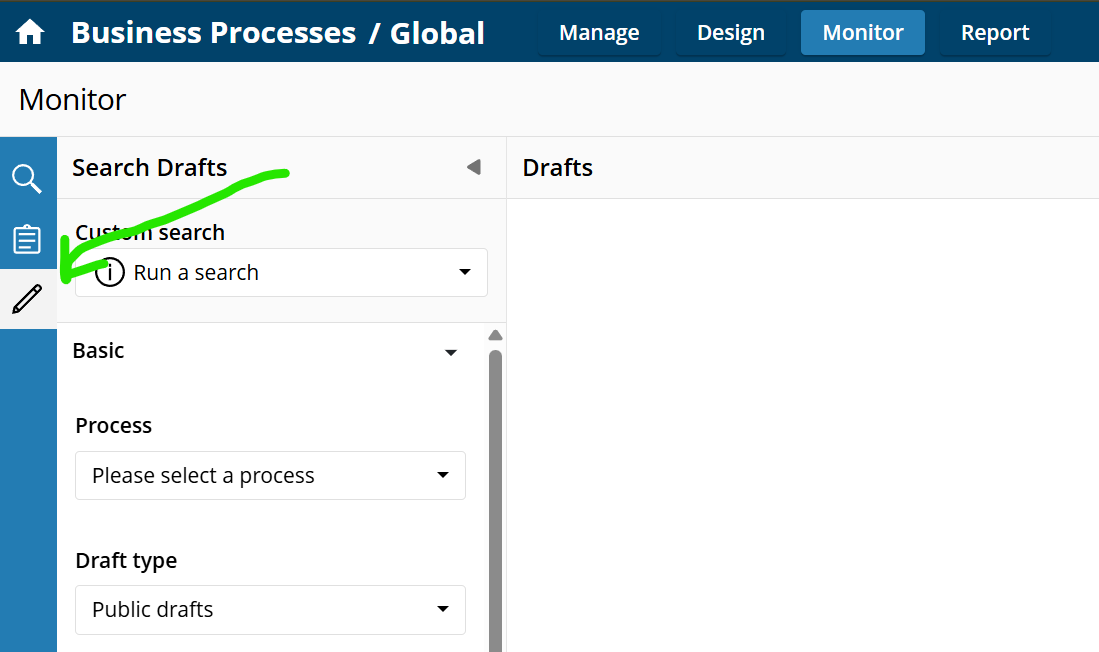Viewport: 1099px width, 652px height.
Task: Switch to the Design tab
Action: pyautogui.click(x=730, y=33)
